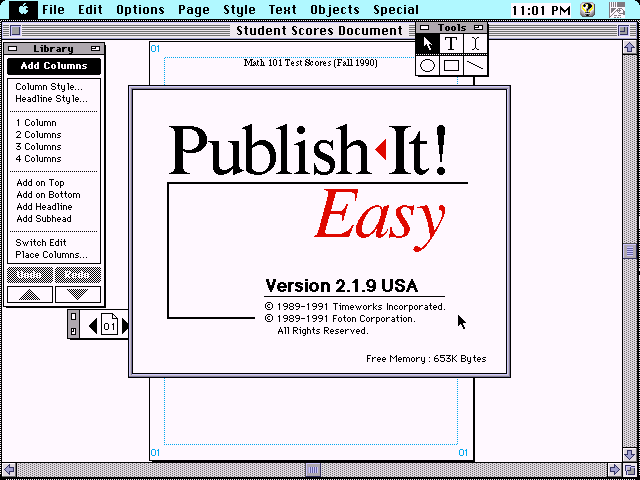Open the Options menu
Image resolution: width=640 pixels, height=480 pixels.
tap(140, 9)
